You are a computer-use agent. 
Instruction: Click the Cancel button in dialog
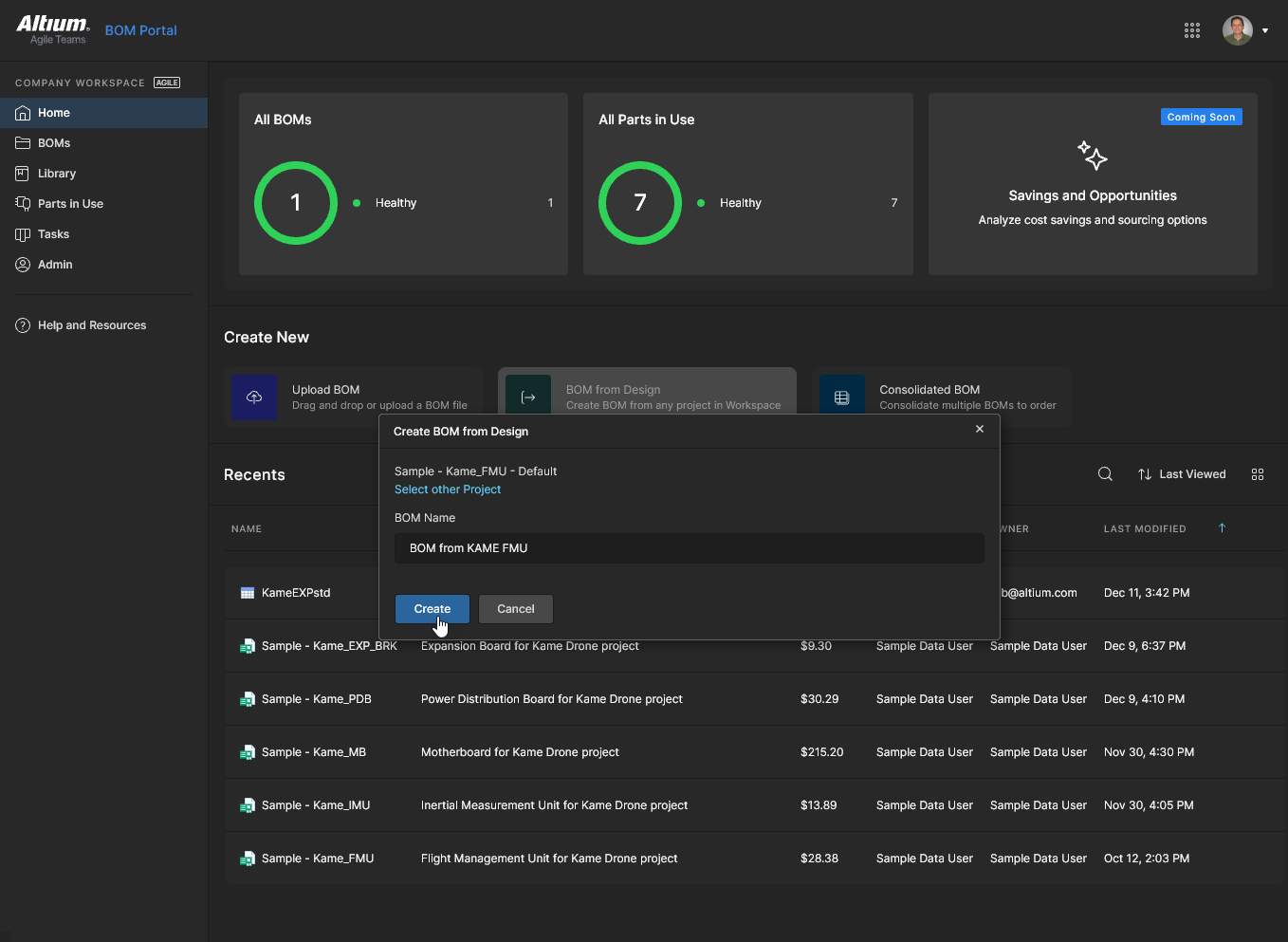[x=516, y=609]
